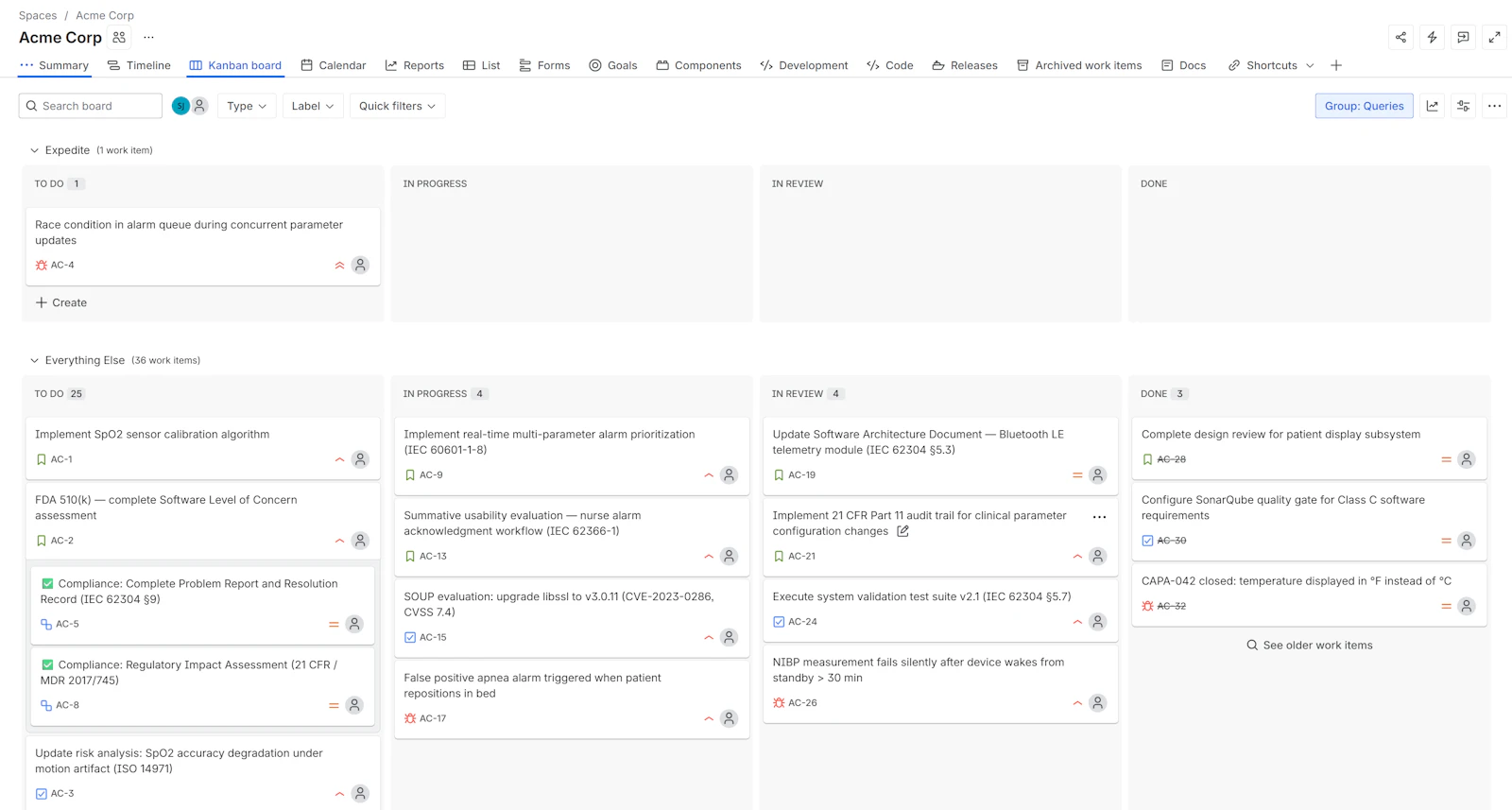Open the List tab
This screenshot has width=1512, height=810.
click(481, 65)
